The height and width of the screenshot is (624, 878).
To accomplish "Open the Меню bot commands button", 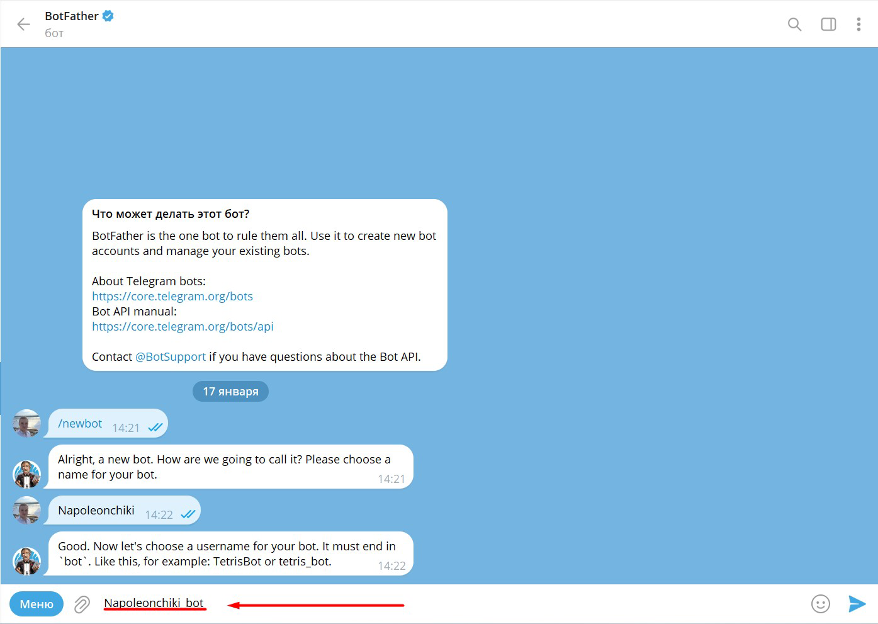I will pyautogui.click(x=36, y=604).
